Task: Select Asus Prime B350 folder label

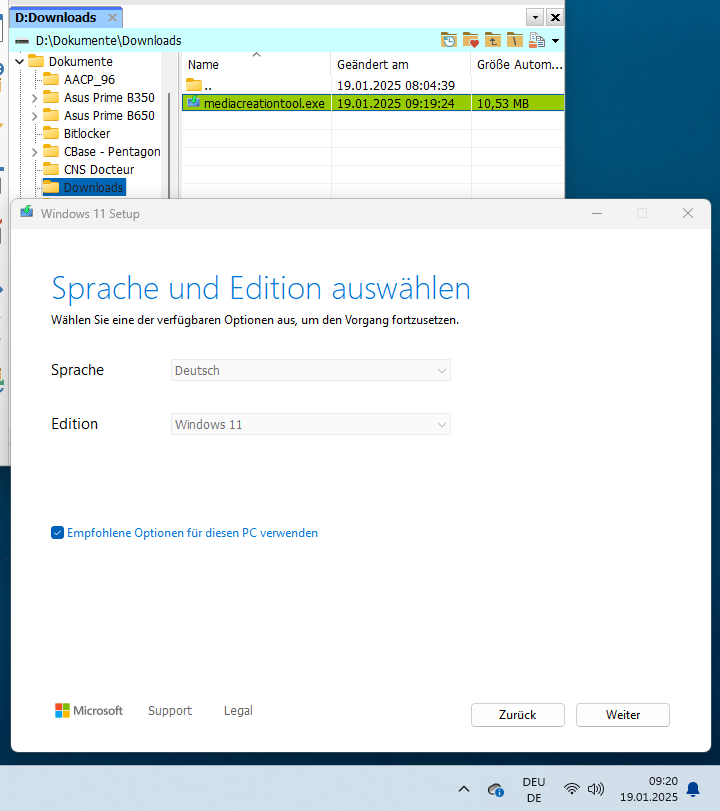Action: point(109,98)
